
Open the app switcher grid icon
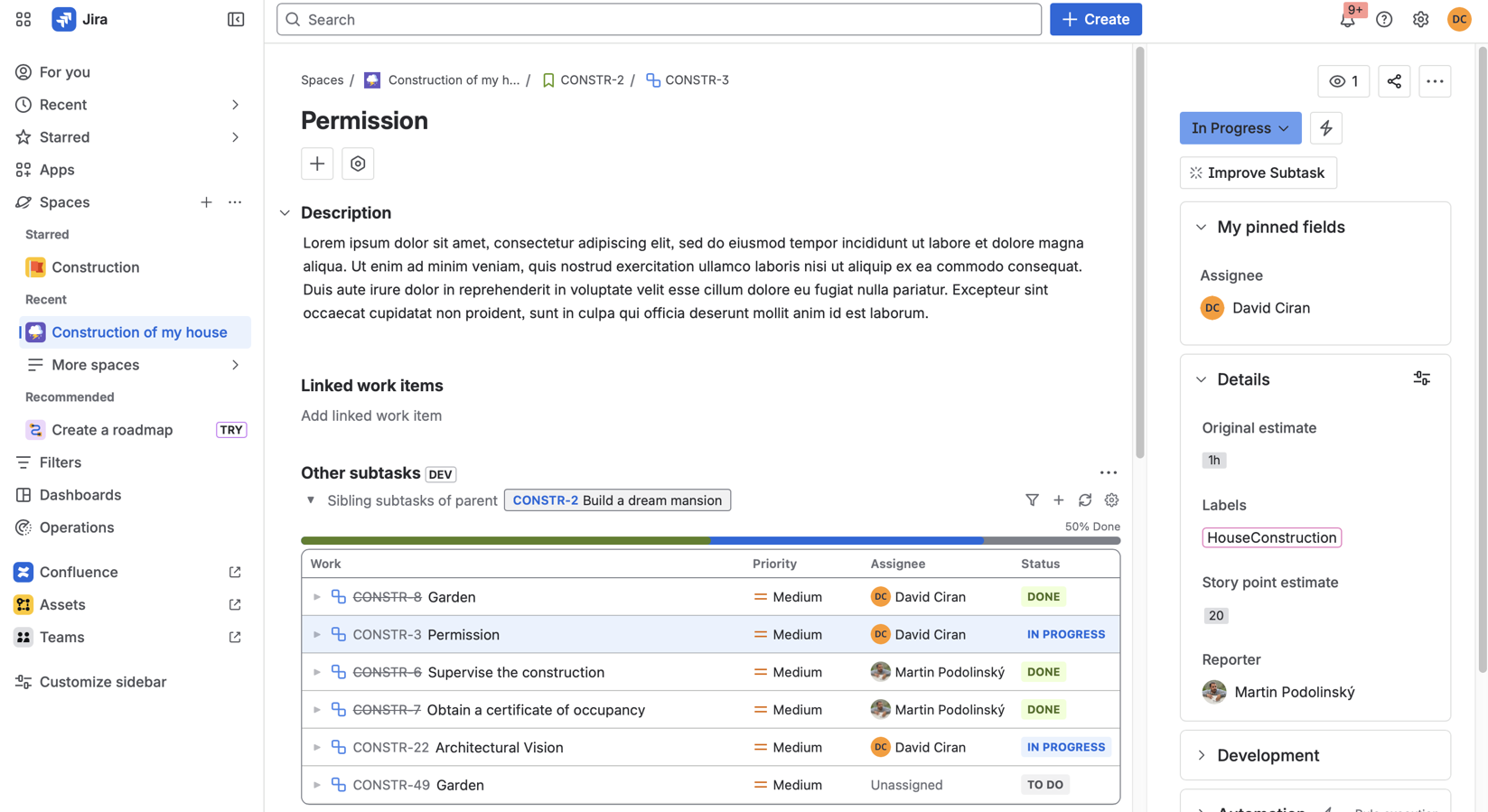pos(23,19)
